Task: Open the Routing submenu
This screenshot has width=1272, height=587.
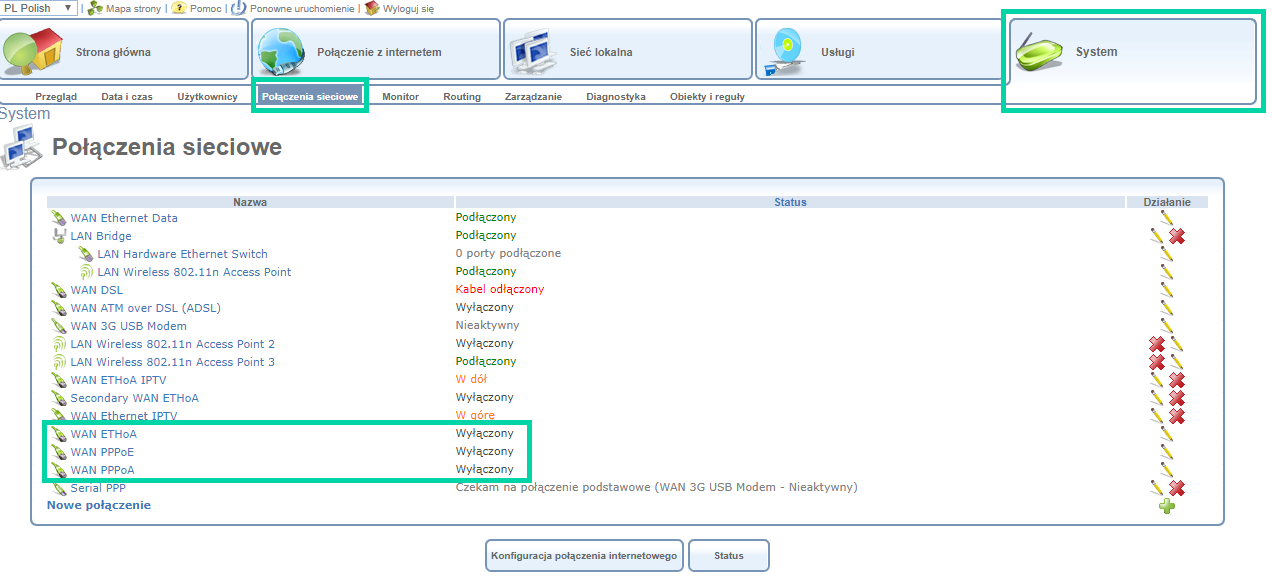Action: coord(462,97)
